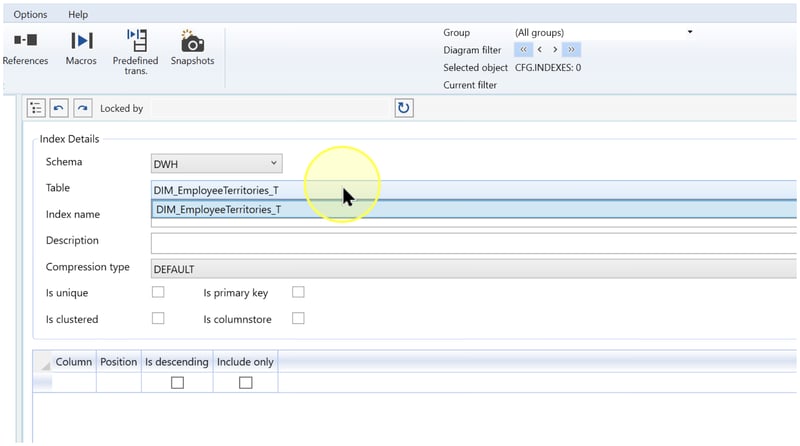Enable the Is unique checkbox

(158, 292)
